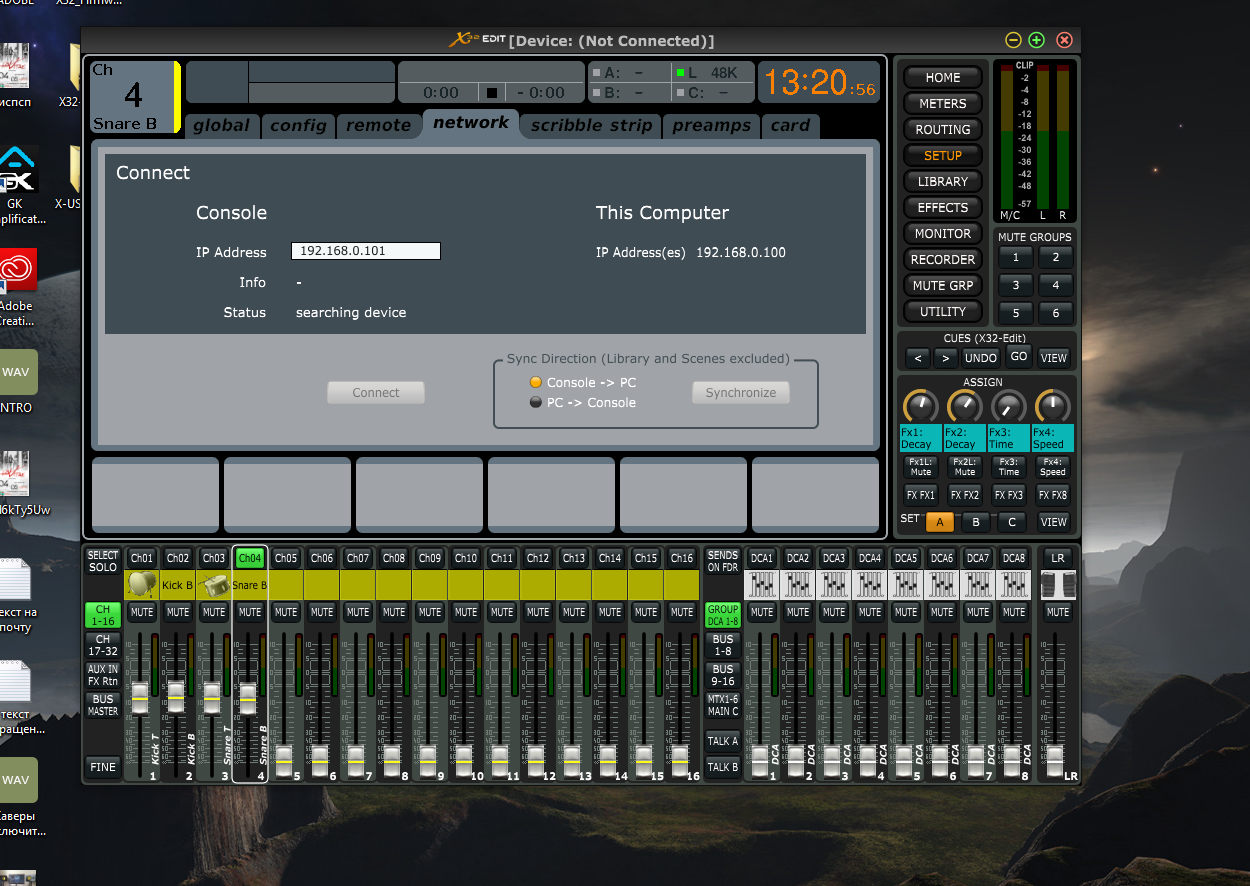
Task: Click the Connect button
Action: [x=376, y=393]
